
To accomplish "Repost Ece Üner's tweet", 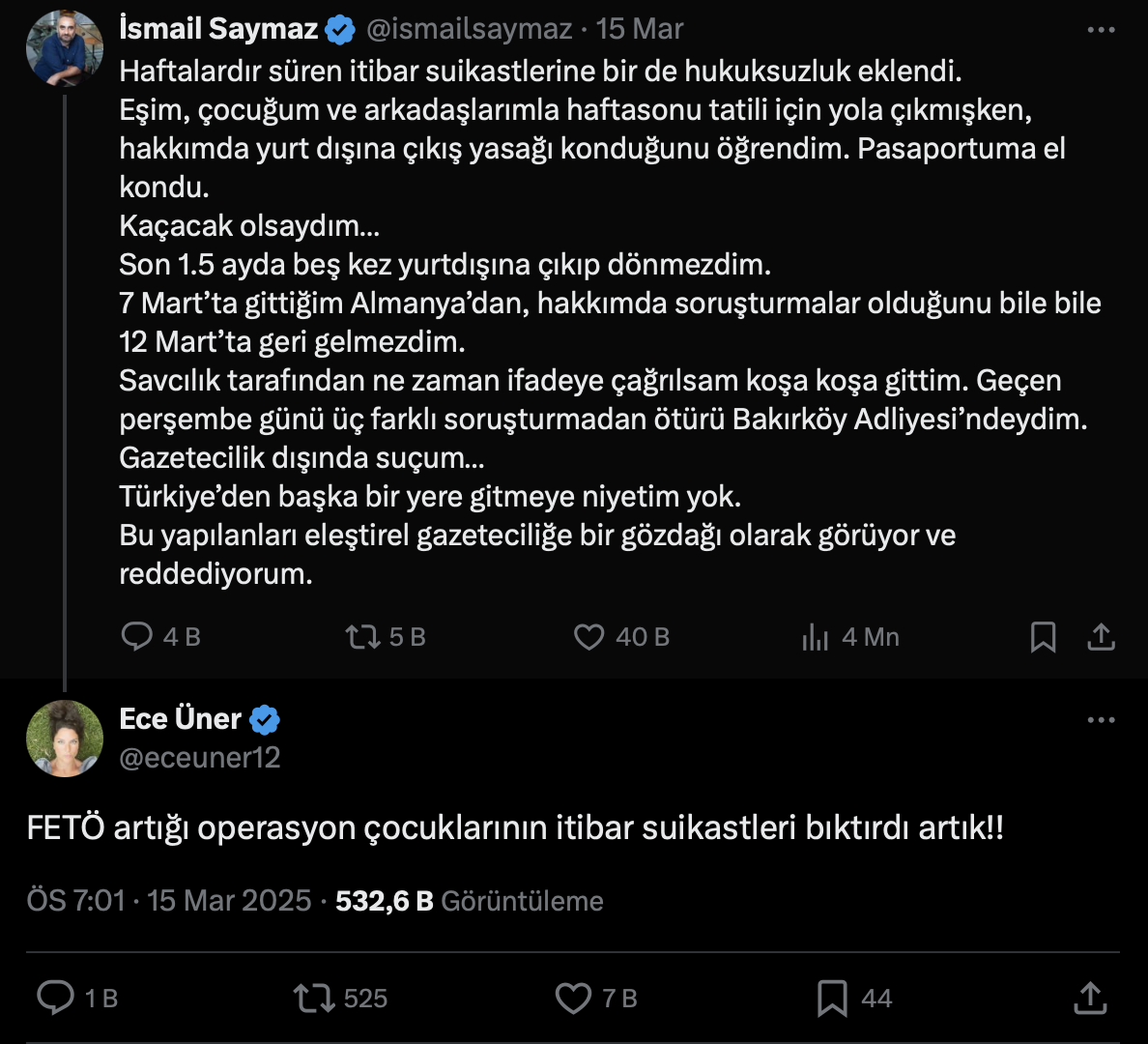I will pyautogui.click(x=313, y=998).
